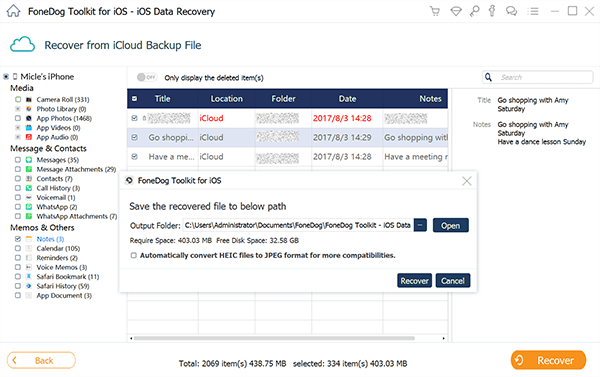Click into the Search input field
The height and width of the screenshot is (377, 600).
[543, 77]
